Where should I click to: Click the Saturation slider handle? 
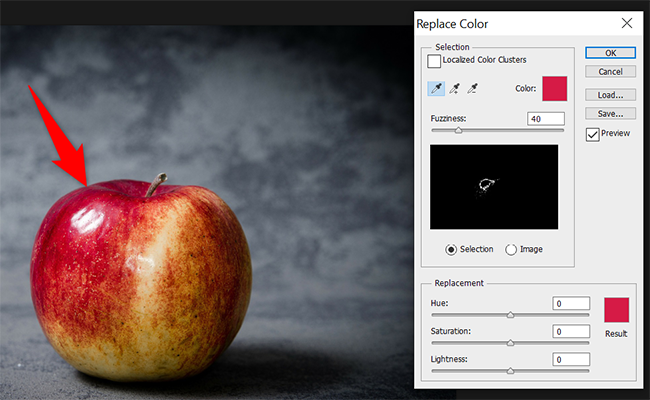[510, 343]
